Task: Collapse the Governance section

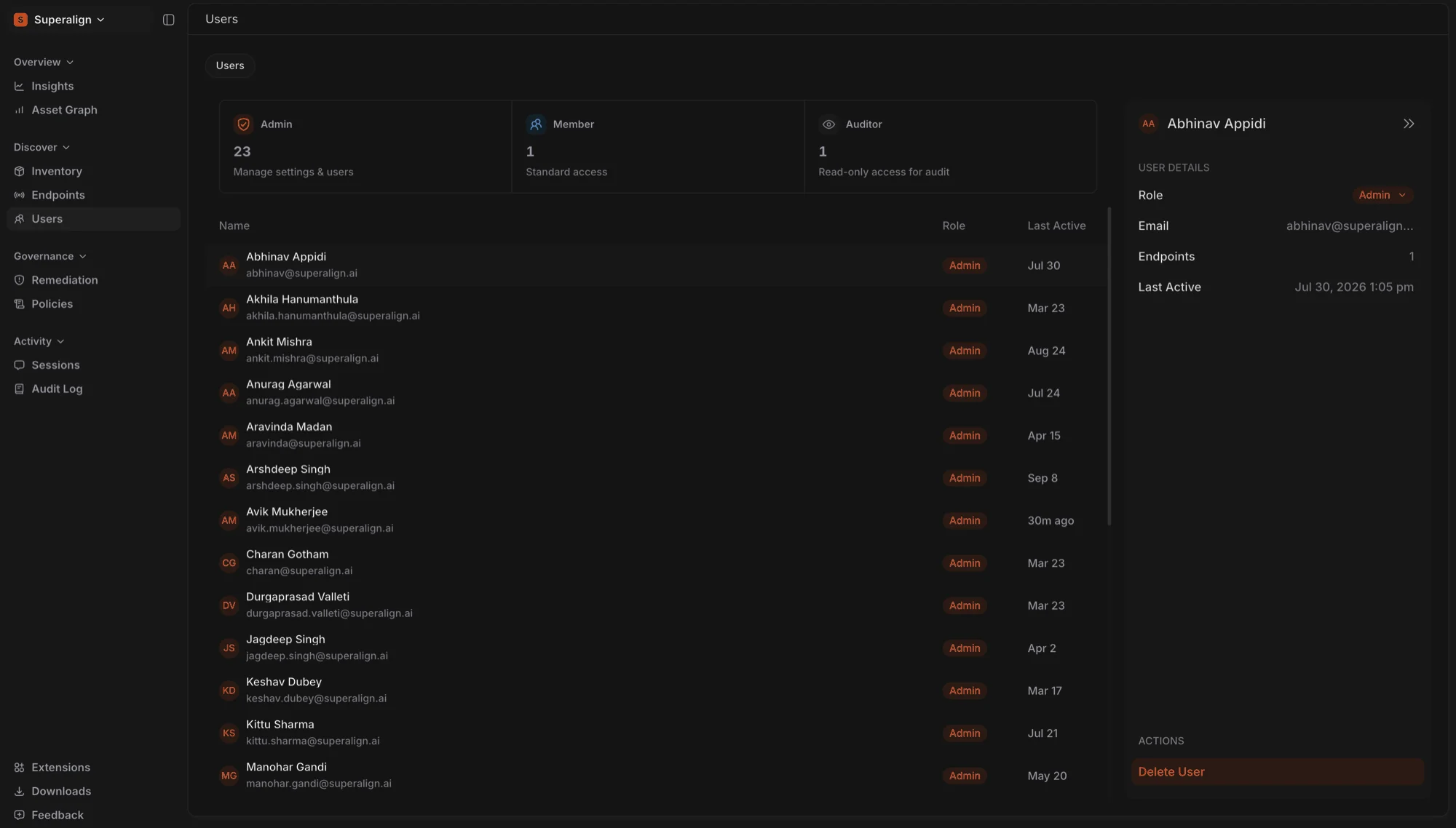Action: tap(50, 256)
